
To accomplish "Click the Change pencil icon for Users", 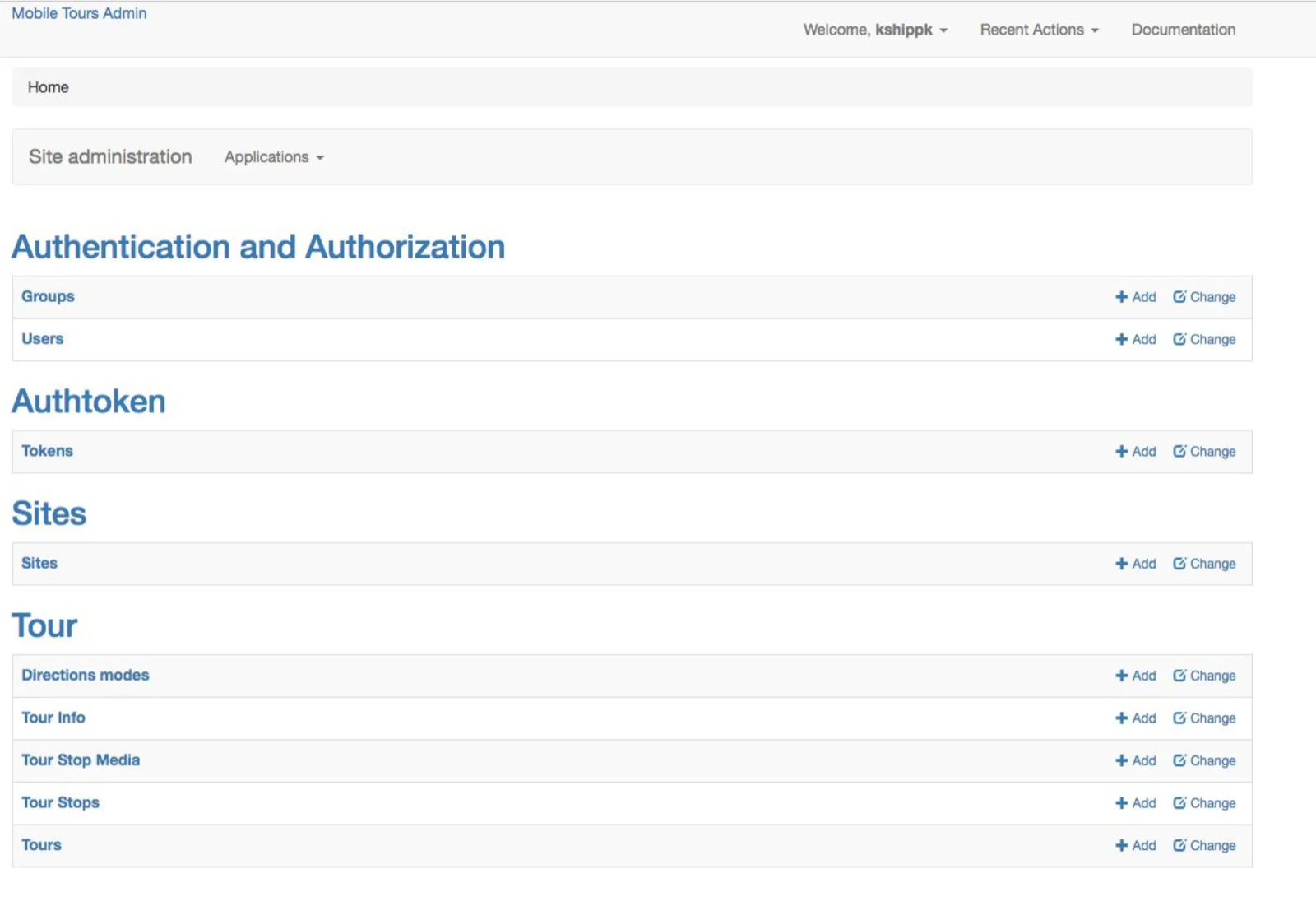I will pyautogui.click(x=1179, y=339).
